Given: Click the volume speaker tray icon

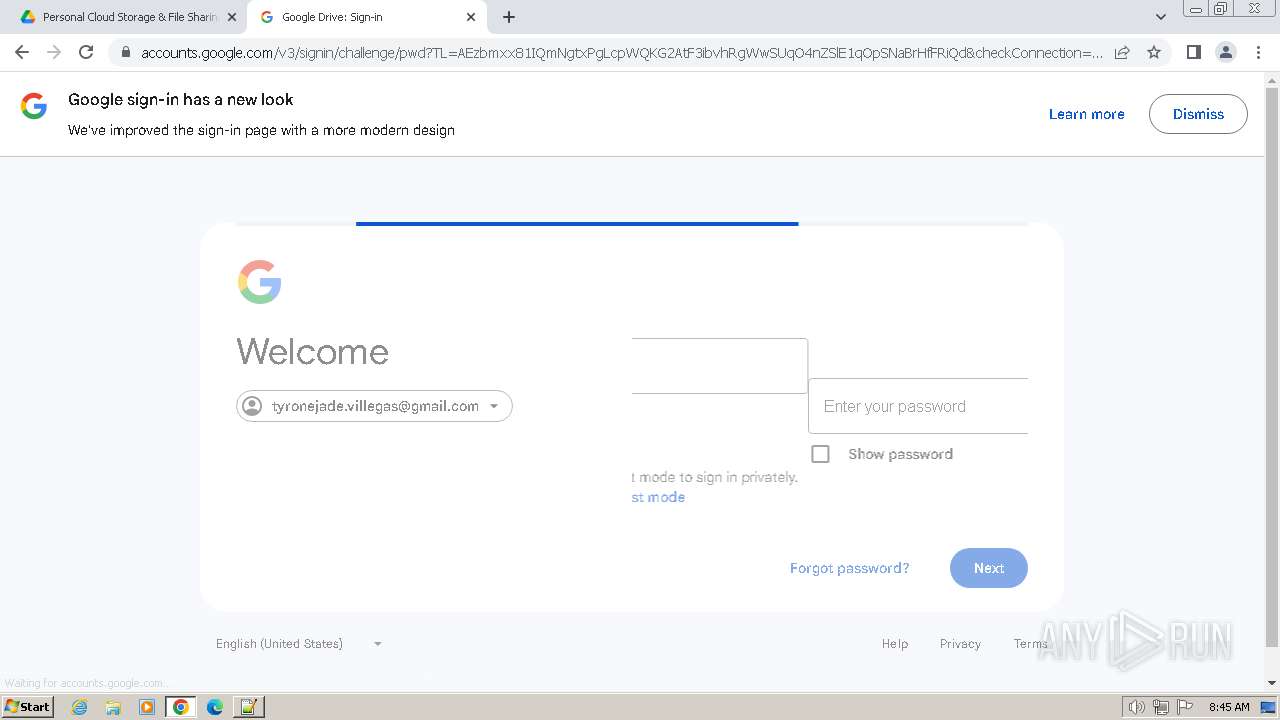Looking at the screenshot, I should tap(1136, 707).
